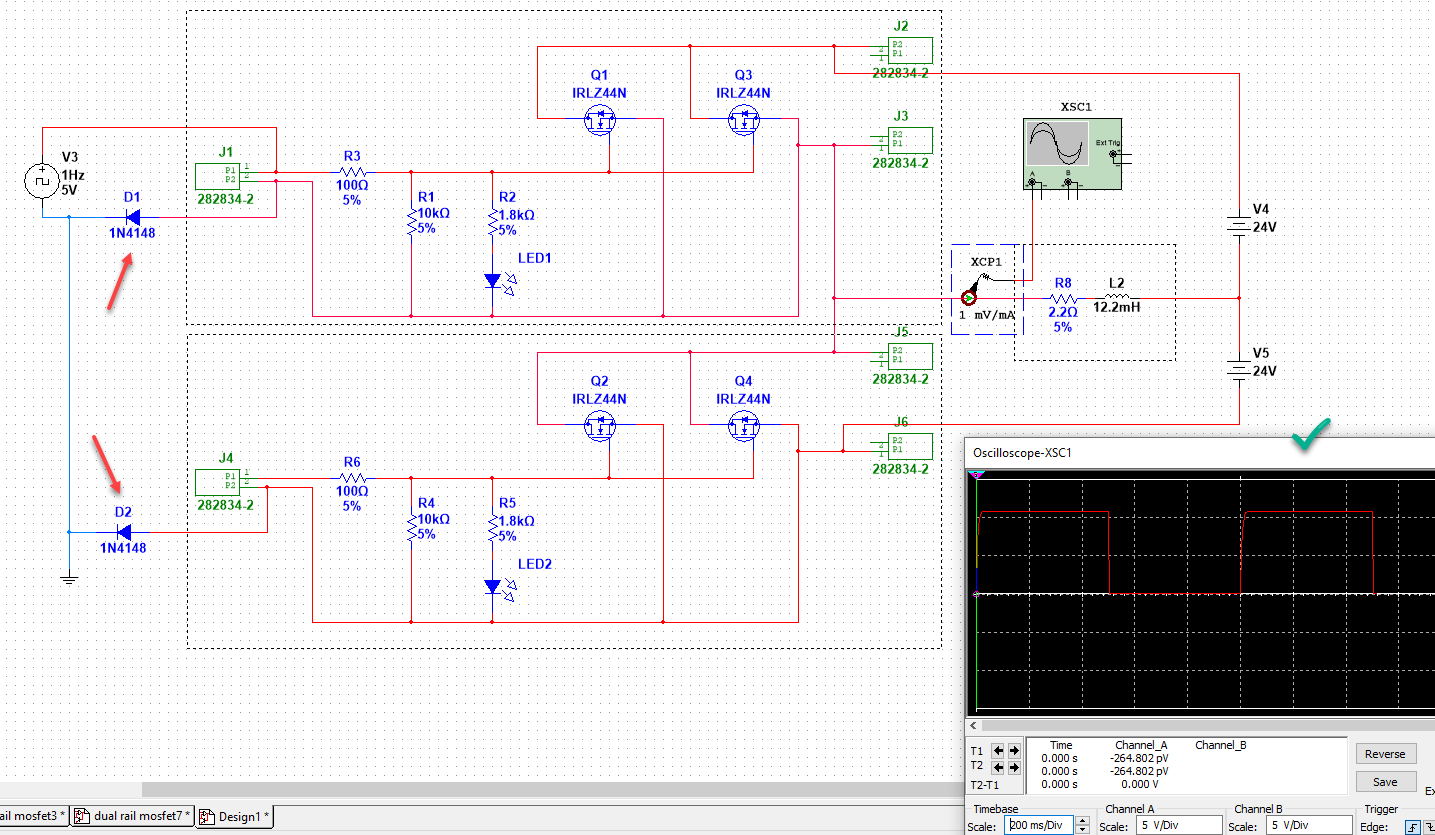Image resolution: width=1435 pixels, height=835 pixels.
Task: Click the oscilloscope Reverse button
Action: click(x=1385, y=754)
